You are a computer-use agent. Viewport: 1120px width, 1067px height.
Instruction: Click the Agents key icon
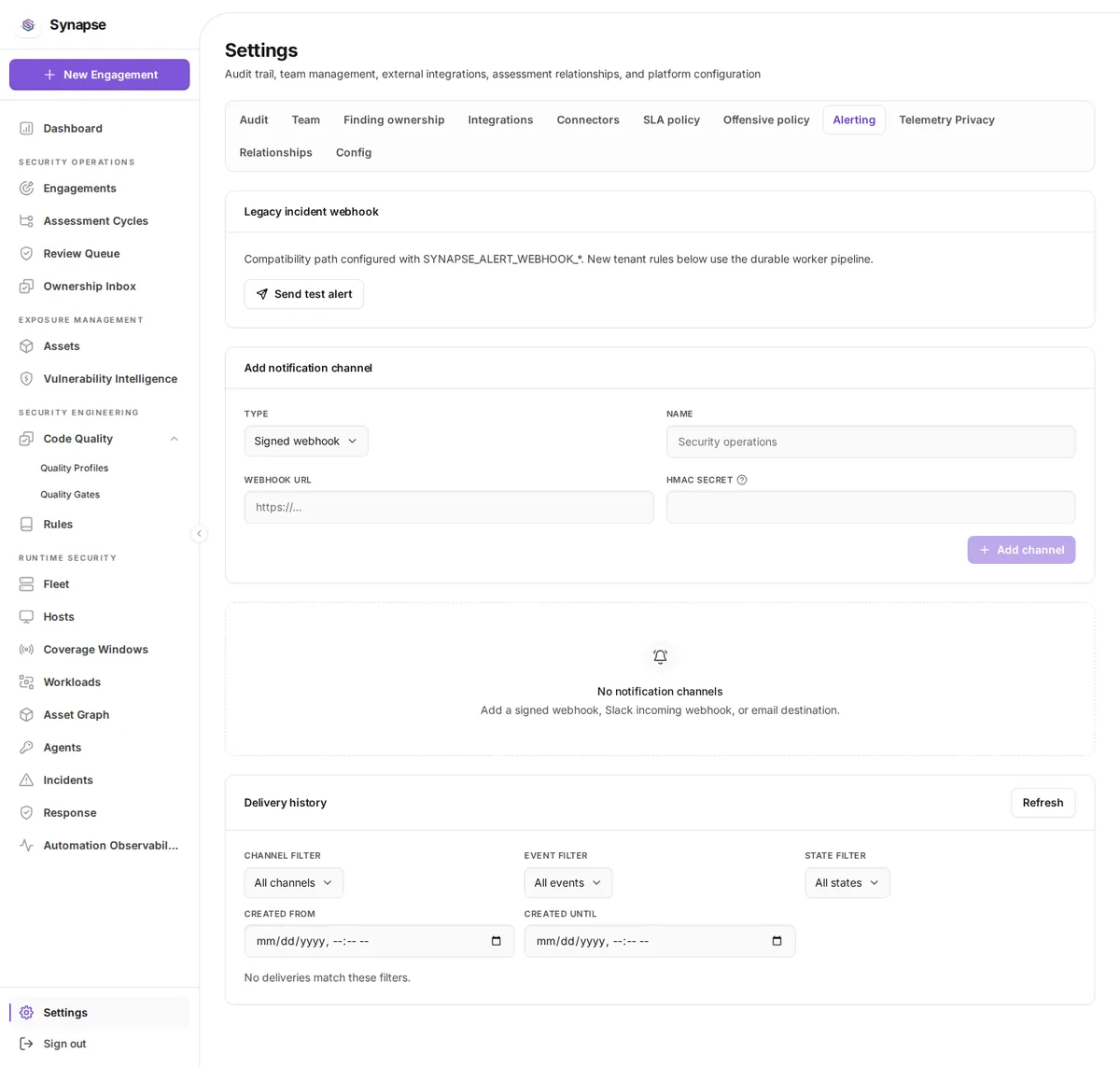pyautogui.click(x=26, y=747)
